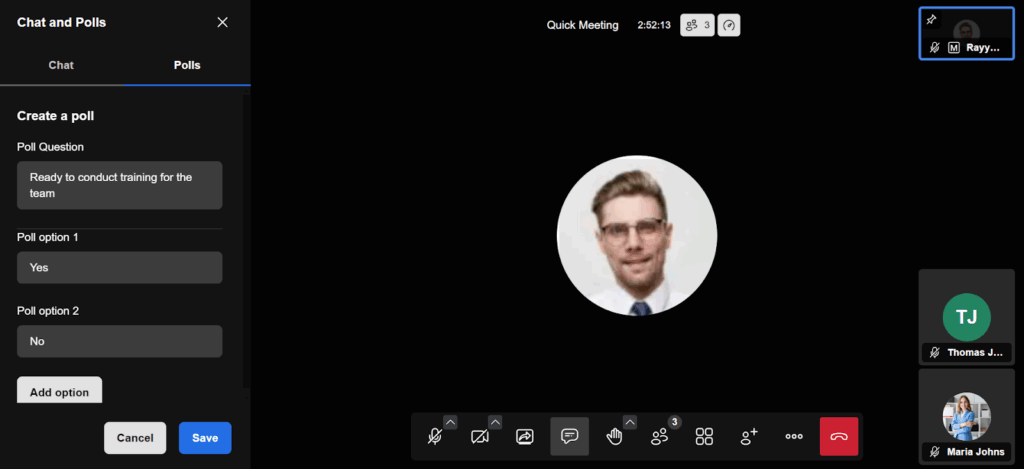This screenshot has width=1024, height=469.
Task: Click the share screen icon
Action: pyautogui.click(x=525, y=437)
